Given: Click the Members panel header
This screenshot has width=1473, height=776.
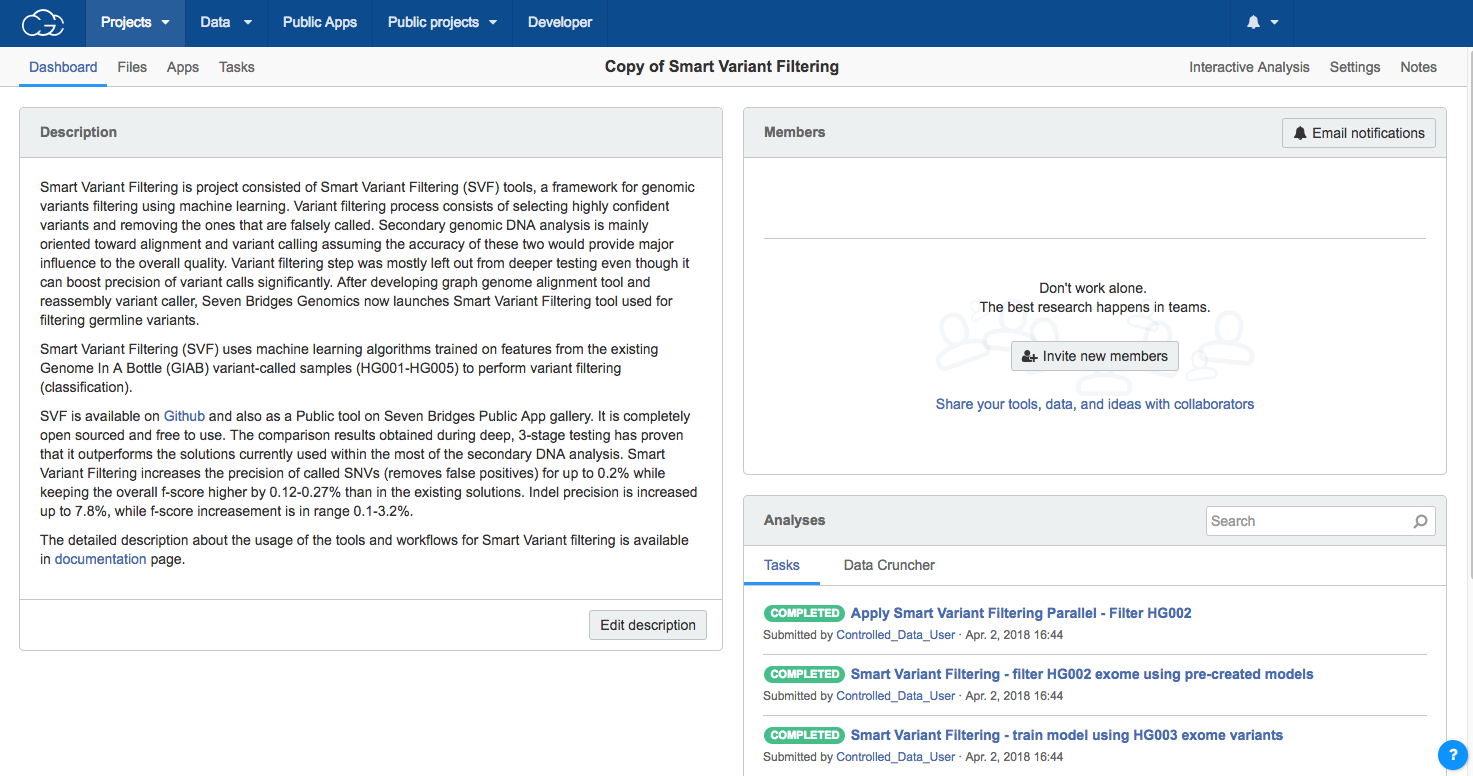Looking at the screenshot, I should (x=1095, y=132).
